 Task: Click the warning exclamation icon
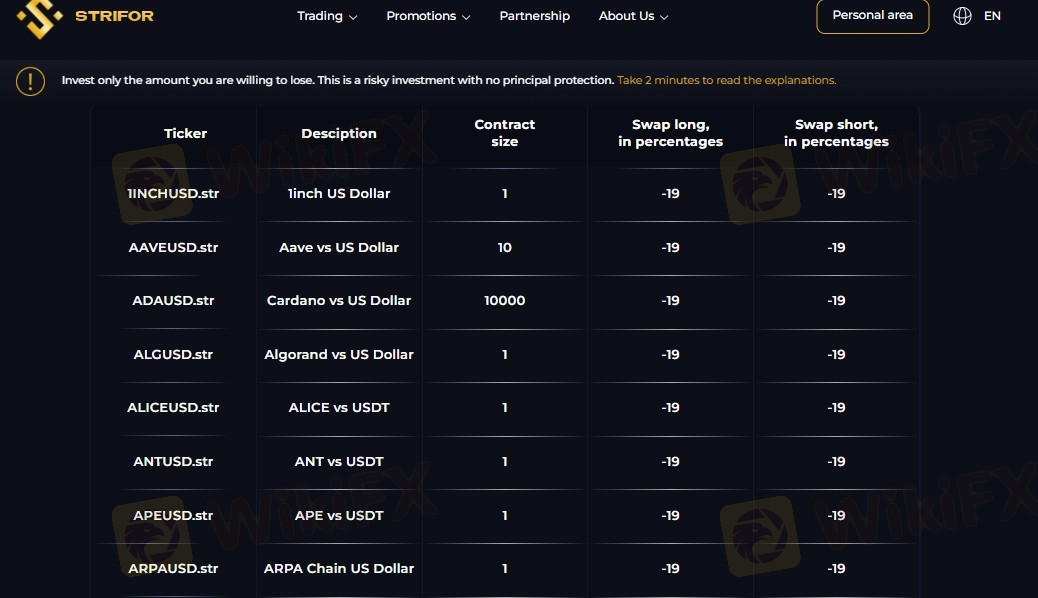[30, 81]
